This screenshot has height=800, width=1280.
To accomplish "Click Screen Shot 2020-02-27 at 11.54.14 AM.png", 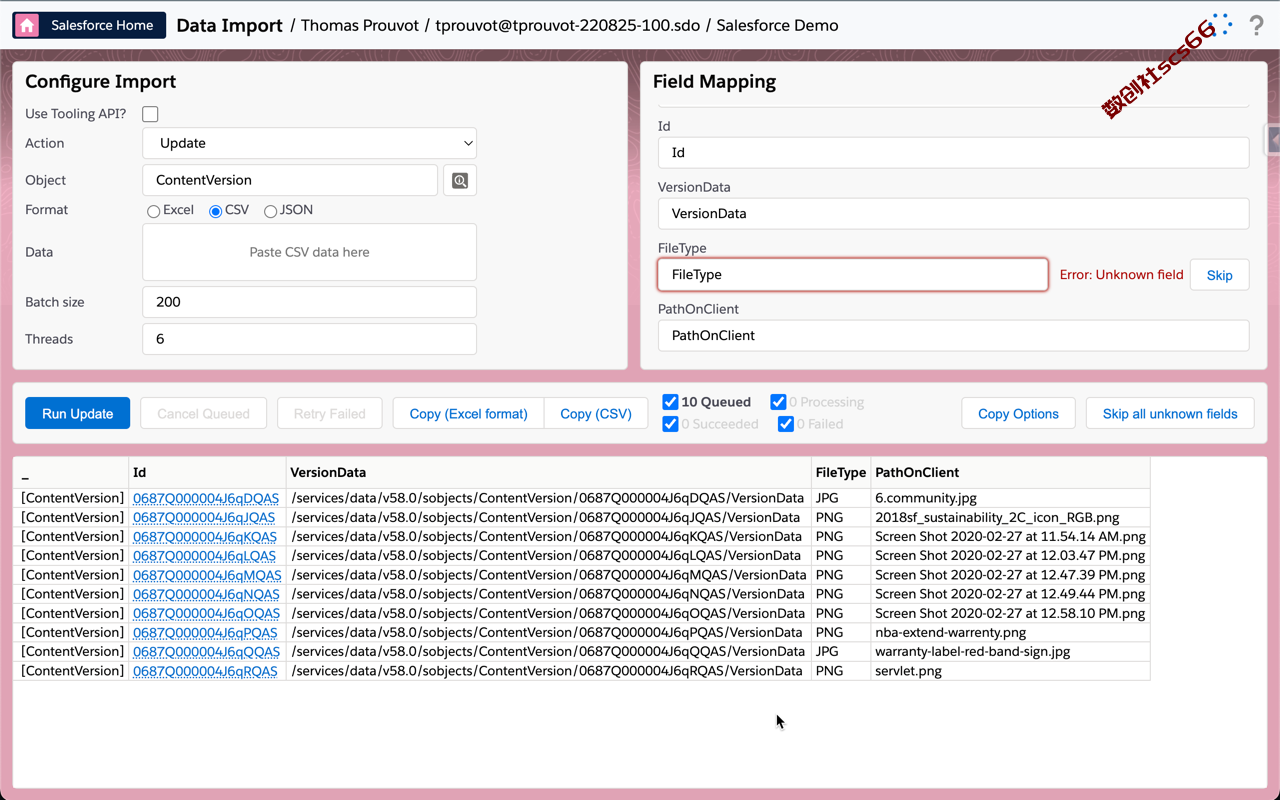I will [x=1010, y=536].
